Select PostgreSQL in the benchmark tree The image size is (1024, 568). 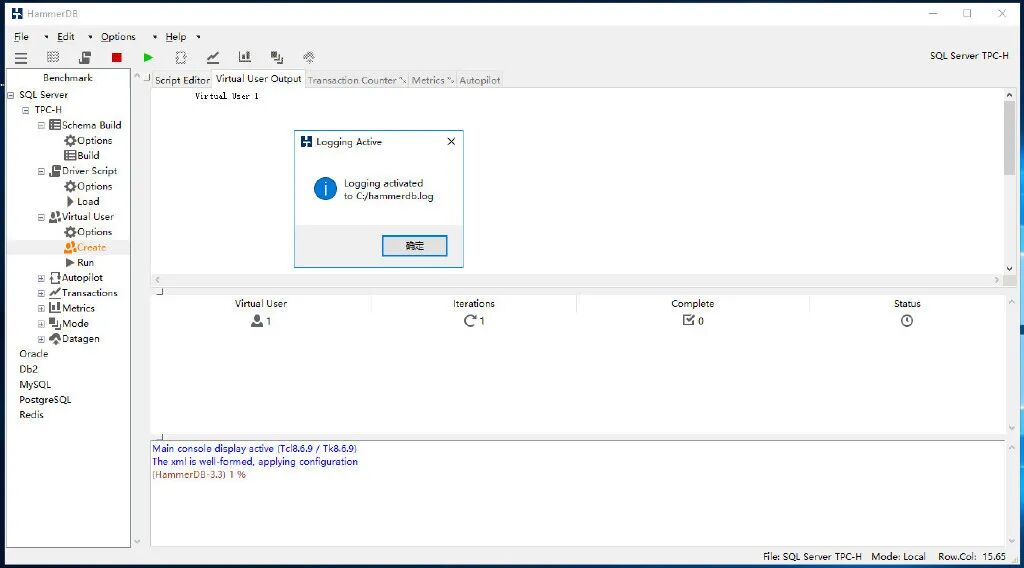[45, 400]
